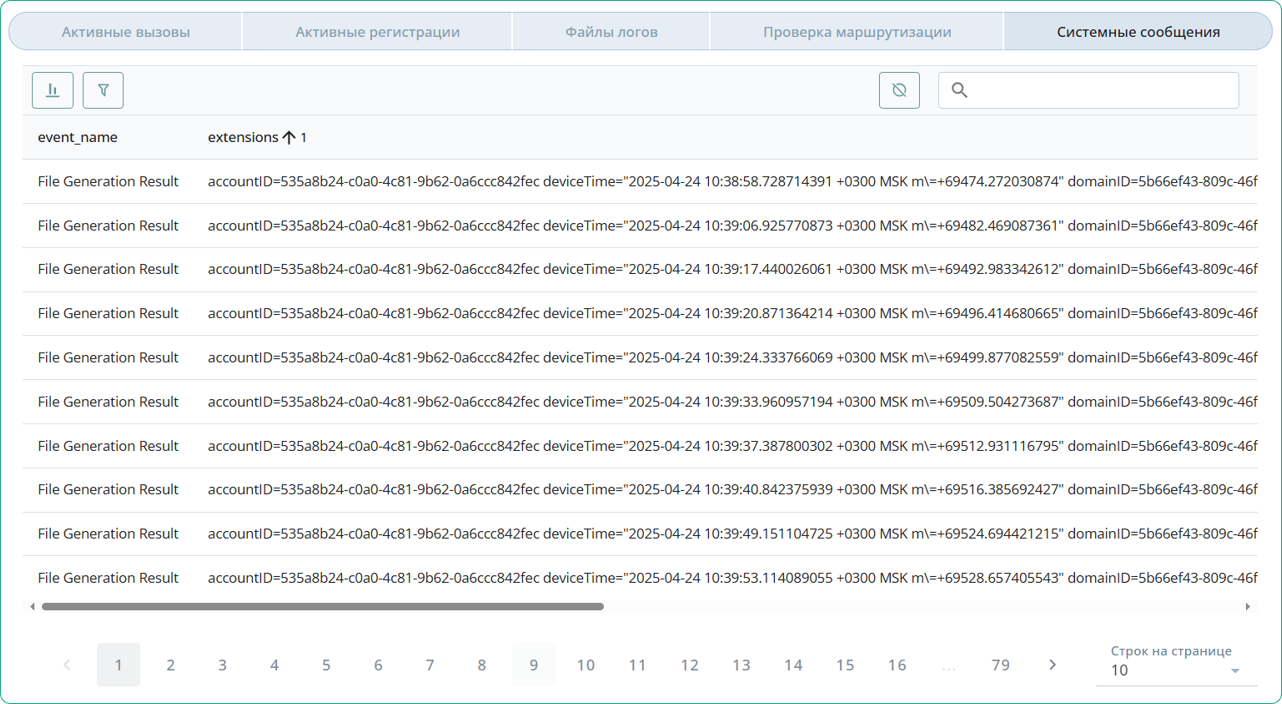Open the Файлы логов tab
Screen dimensions: 1282x704
coord(611,32)
